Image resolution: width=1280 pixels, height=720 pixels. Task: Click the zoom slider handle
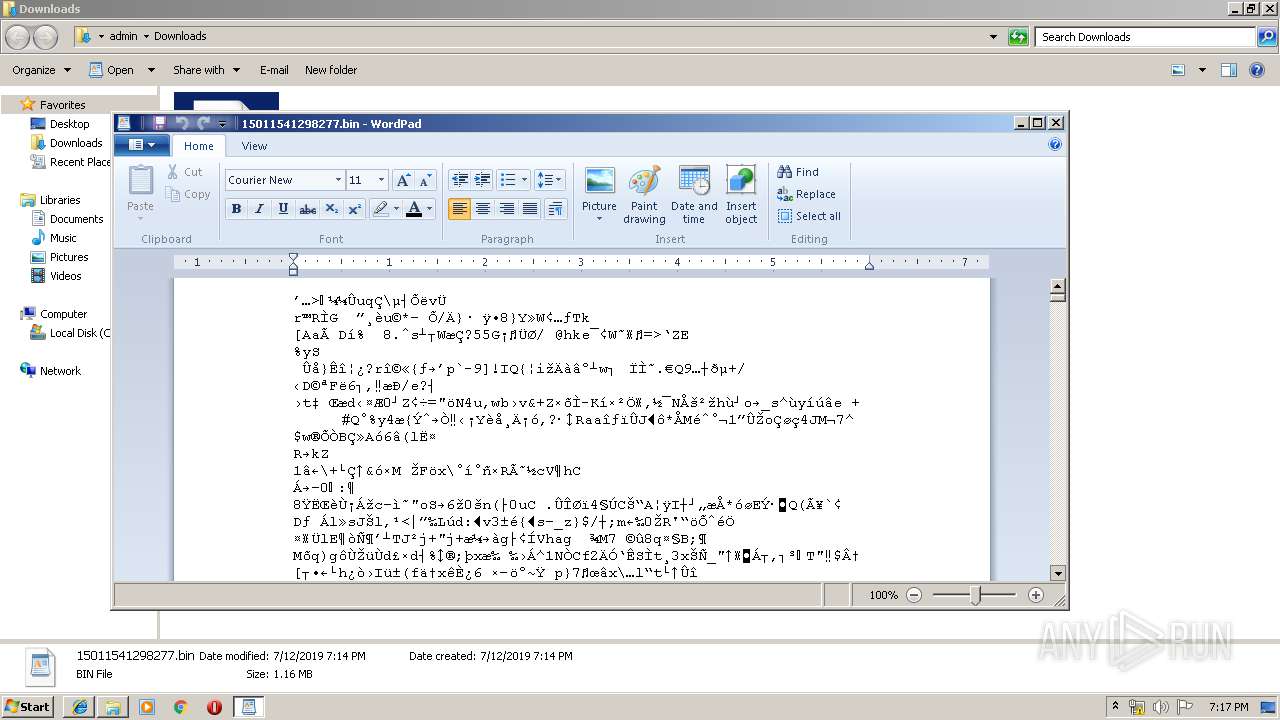(x=977, y=595)
